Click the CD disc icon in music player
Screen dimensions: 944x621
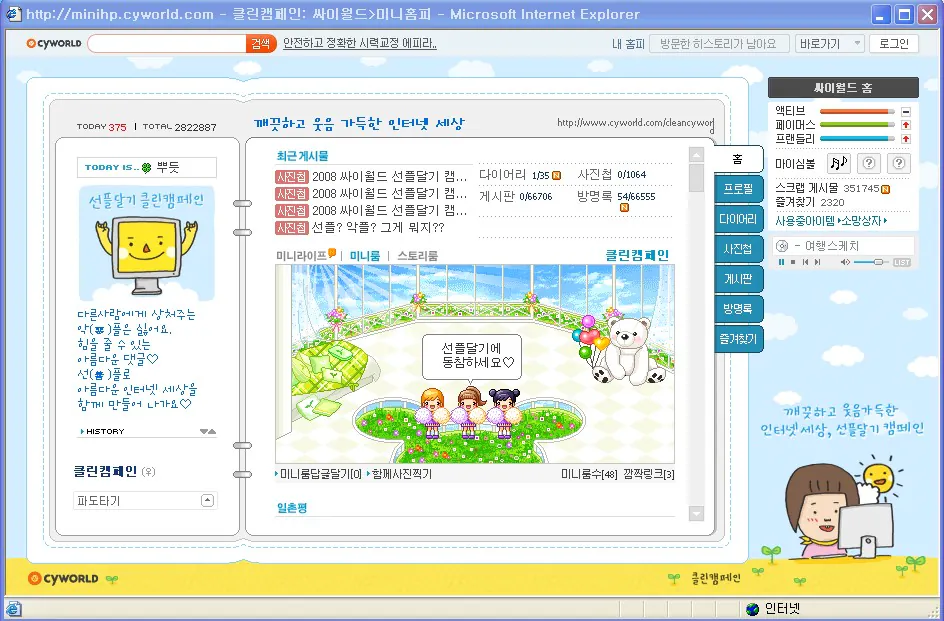(x=781, y=246)
